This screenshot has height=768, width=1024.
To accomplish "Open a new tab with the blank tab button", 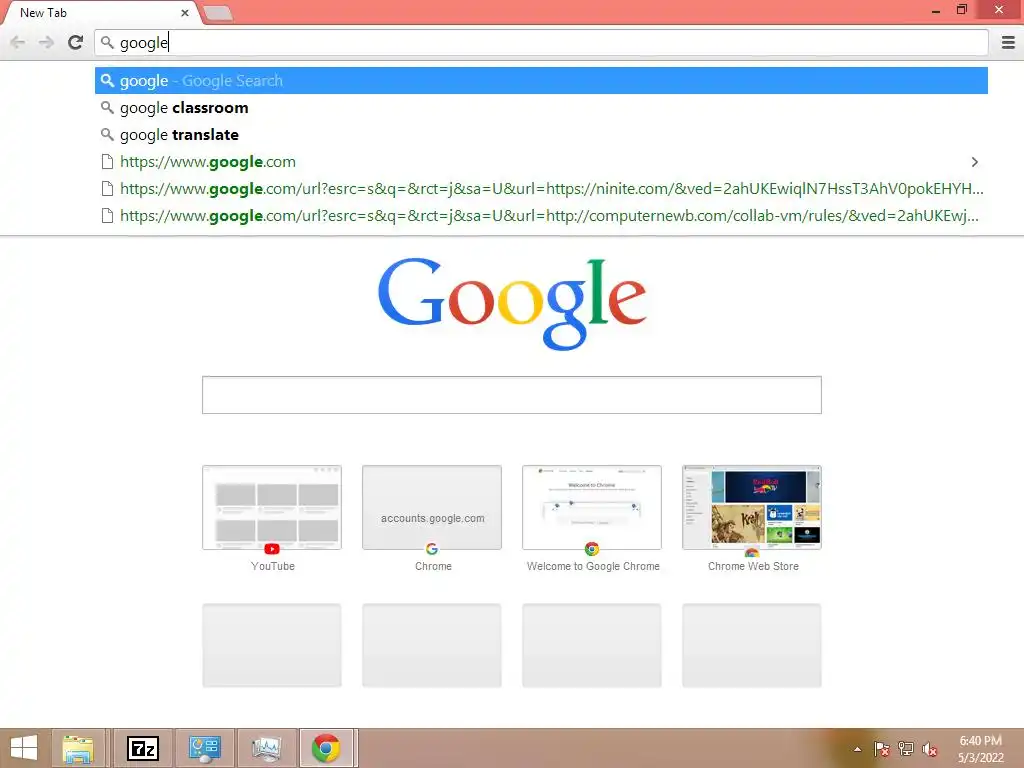I will [218, 13].
